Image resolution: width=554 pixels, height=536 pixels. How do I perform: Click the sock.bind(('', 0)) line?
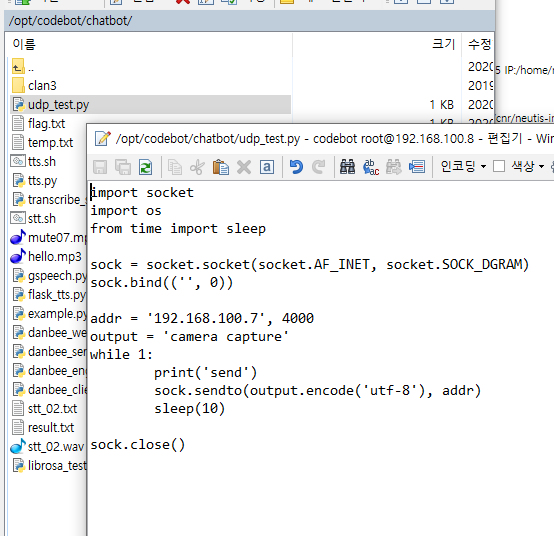pyautogui.click(x=162, y=283)
